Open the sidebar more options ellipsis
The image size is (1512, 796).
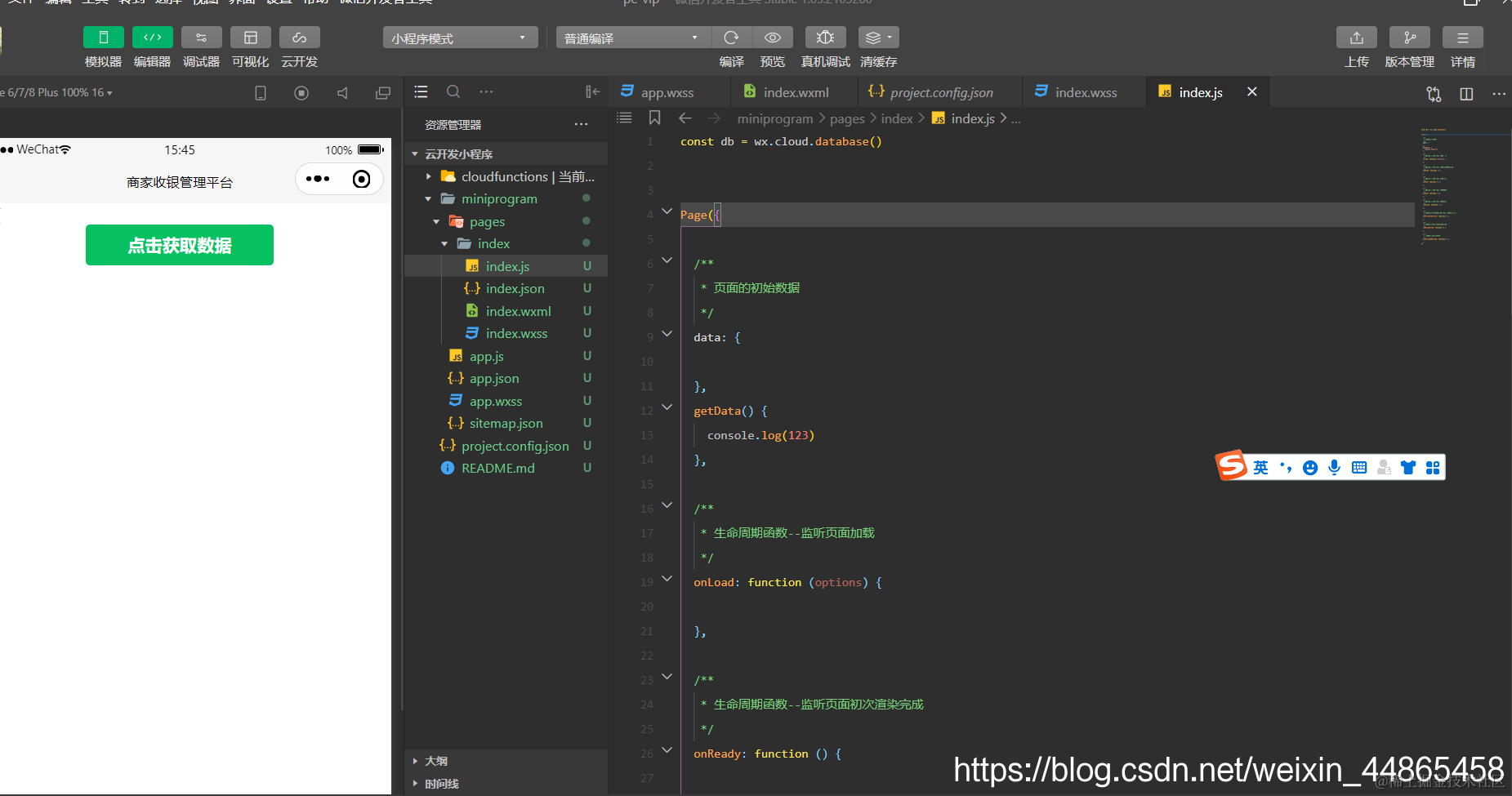(x=486, y=92)
